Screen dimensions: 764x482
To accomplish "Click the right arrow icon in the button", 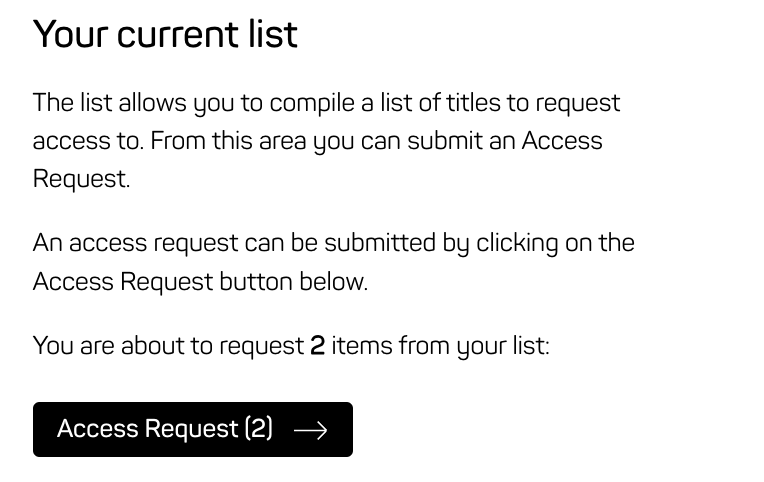I will point(310,430).
